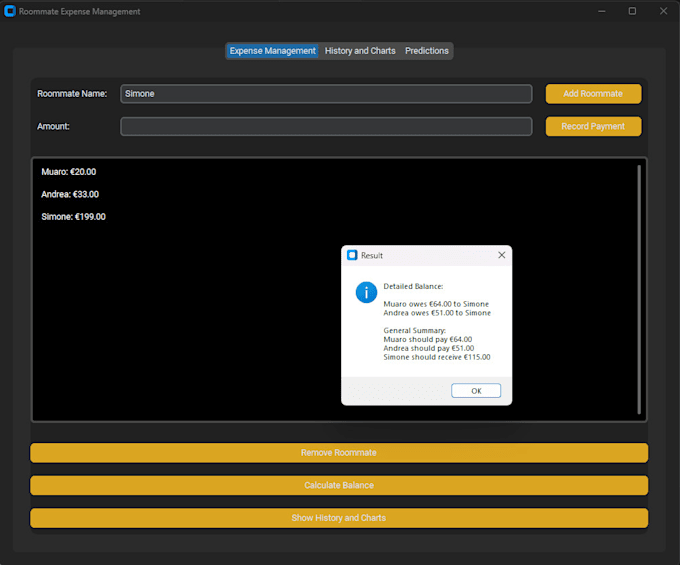Screen dimensions: 680x565
Task: Select the Muaro €20.00 entry
Action: pos(69,172)
